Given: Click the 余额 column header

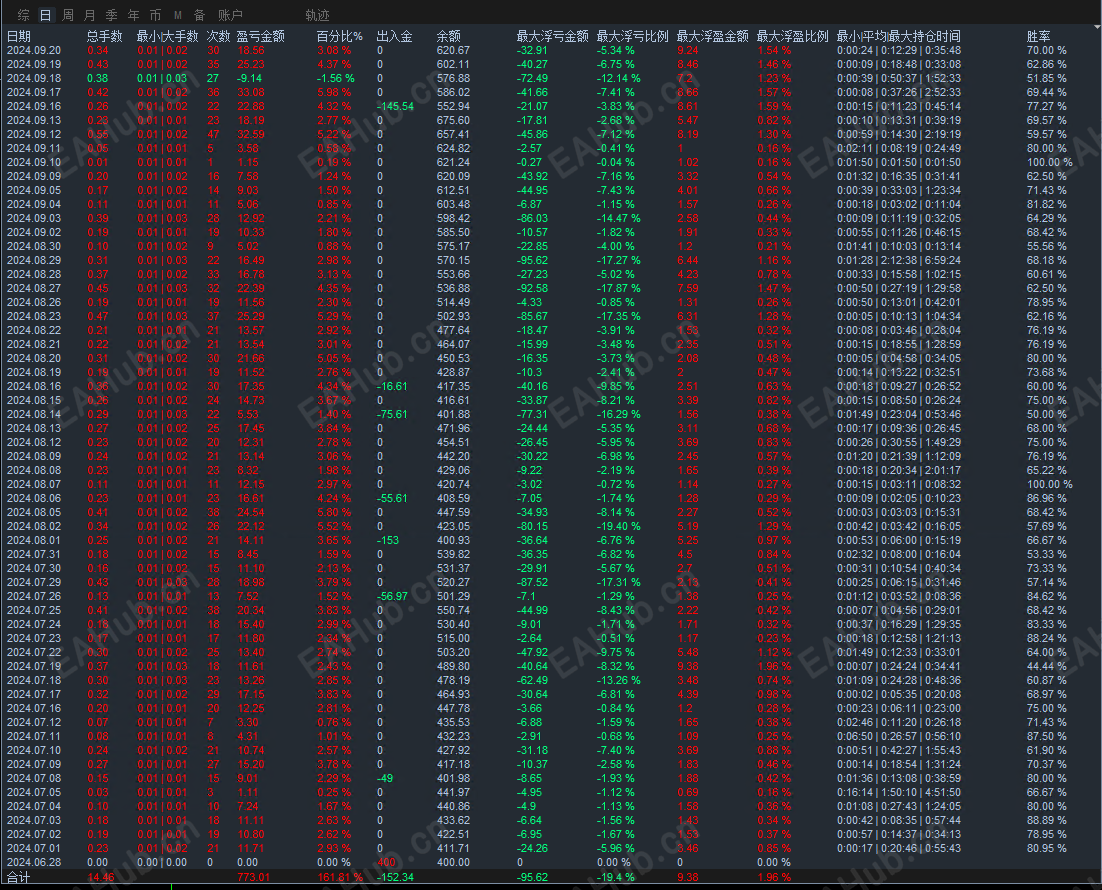Looking at the screenshot, I should [x=448, y=36].
